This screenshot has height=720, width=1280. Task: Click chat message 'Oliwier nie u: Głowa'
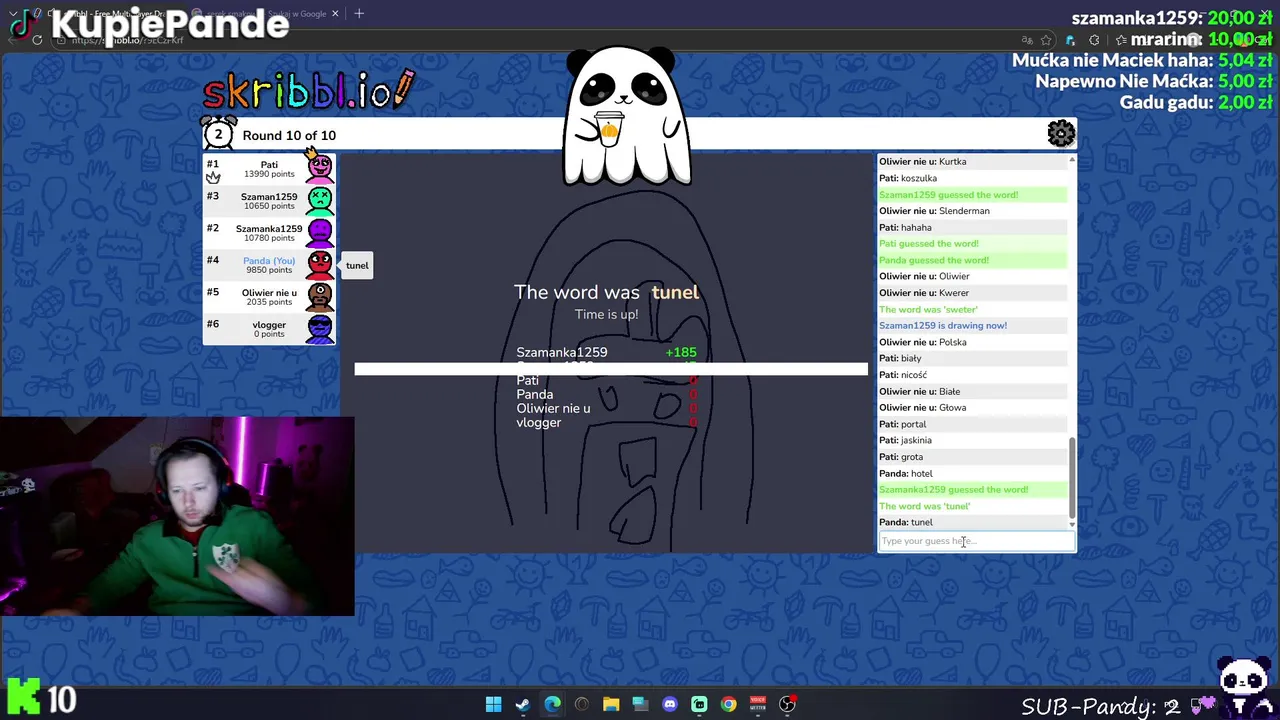(973, 407)
